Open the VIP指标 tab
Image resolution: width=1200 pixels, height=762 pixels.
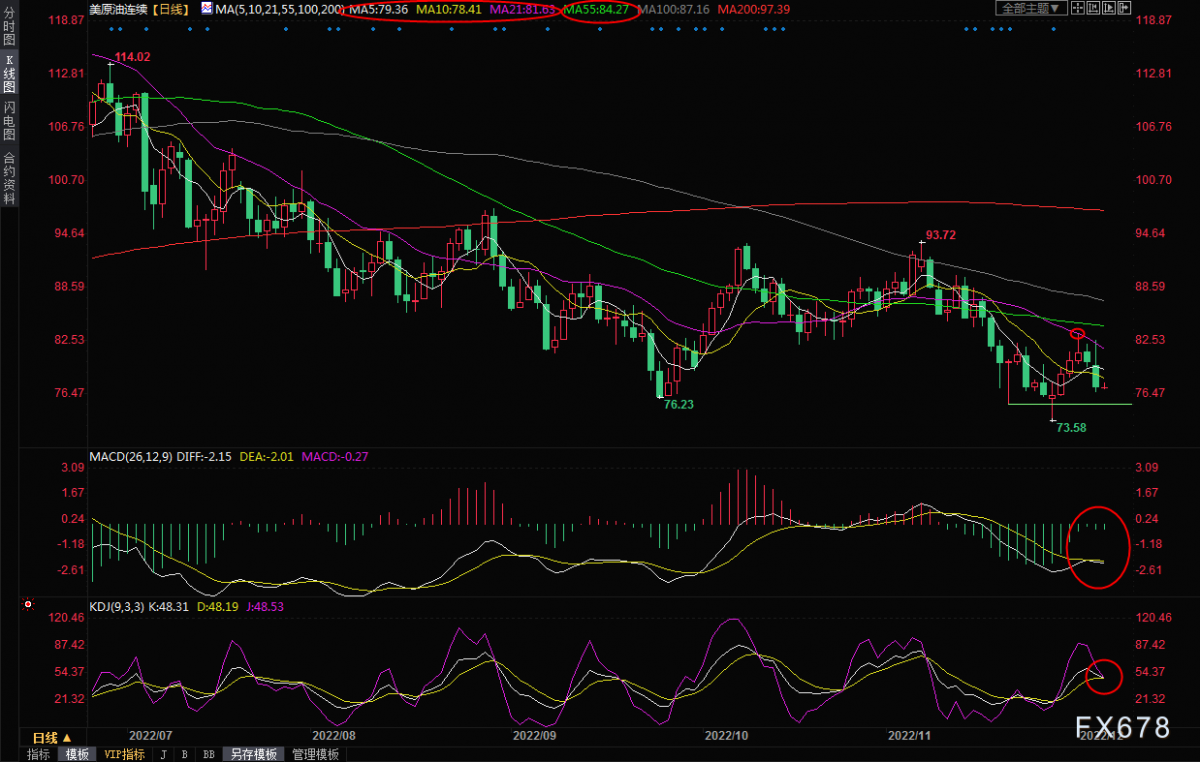(123, 754)
